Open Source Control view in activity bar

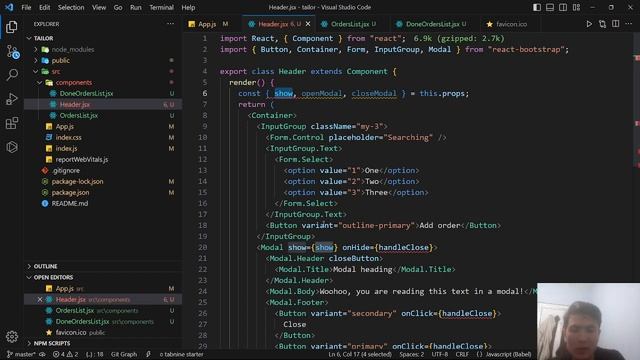[x=13, y=52]
